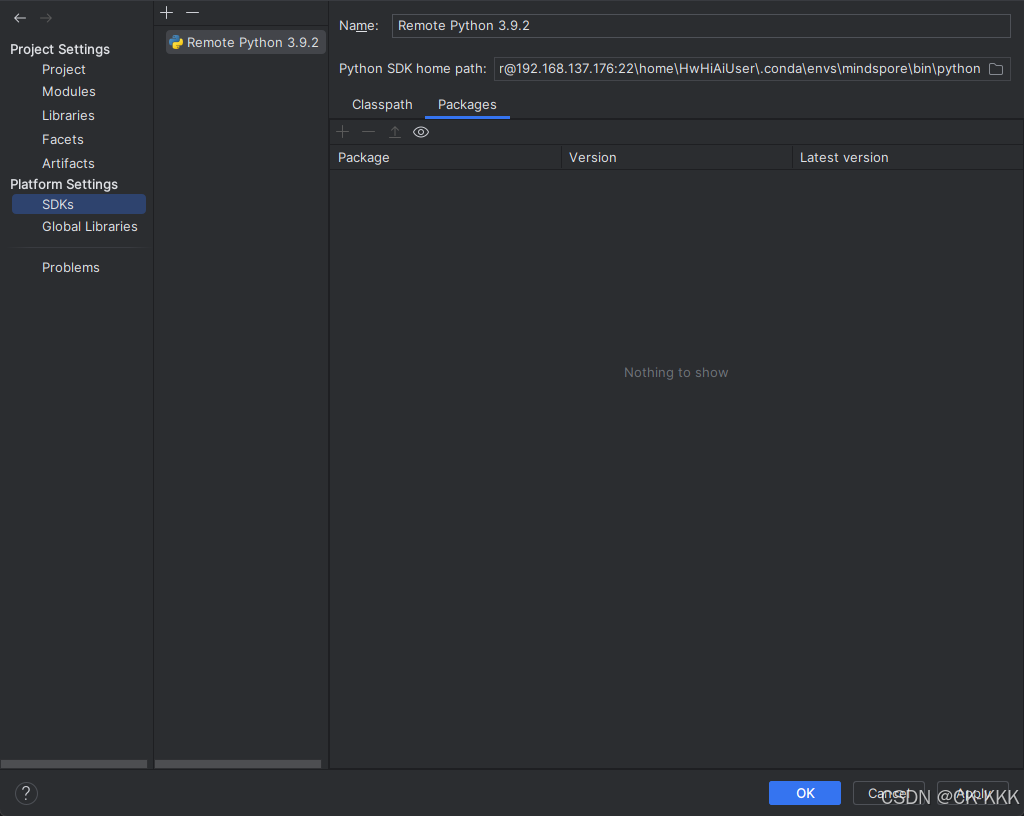
Task: Sort by the Version column header
Action: (677, 157)
